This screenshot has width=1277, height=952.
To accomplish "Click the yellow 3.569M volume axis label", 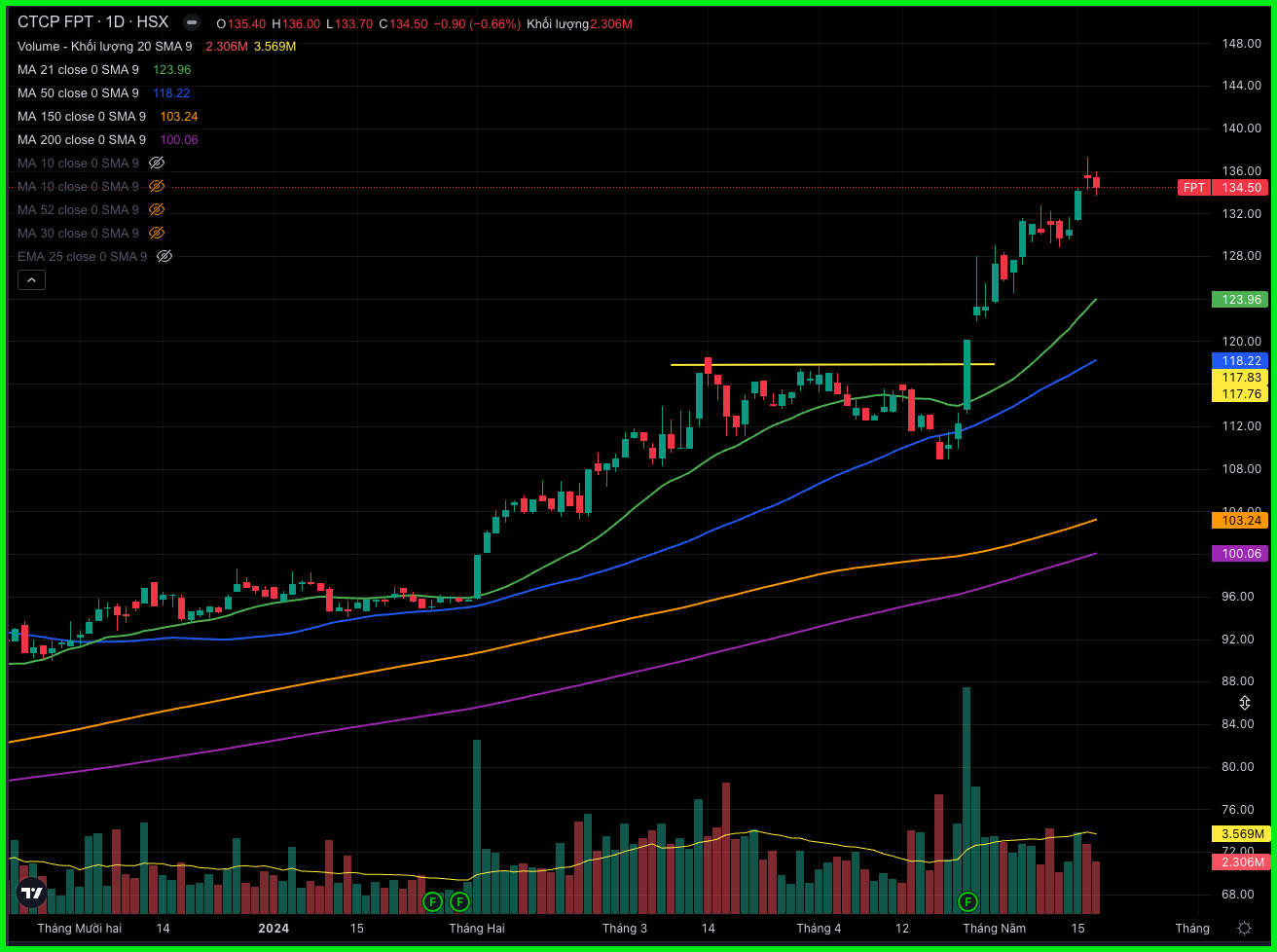I will pyautogui.click(x=1239, y=834).
